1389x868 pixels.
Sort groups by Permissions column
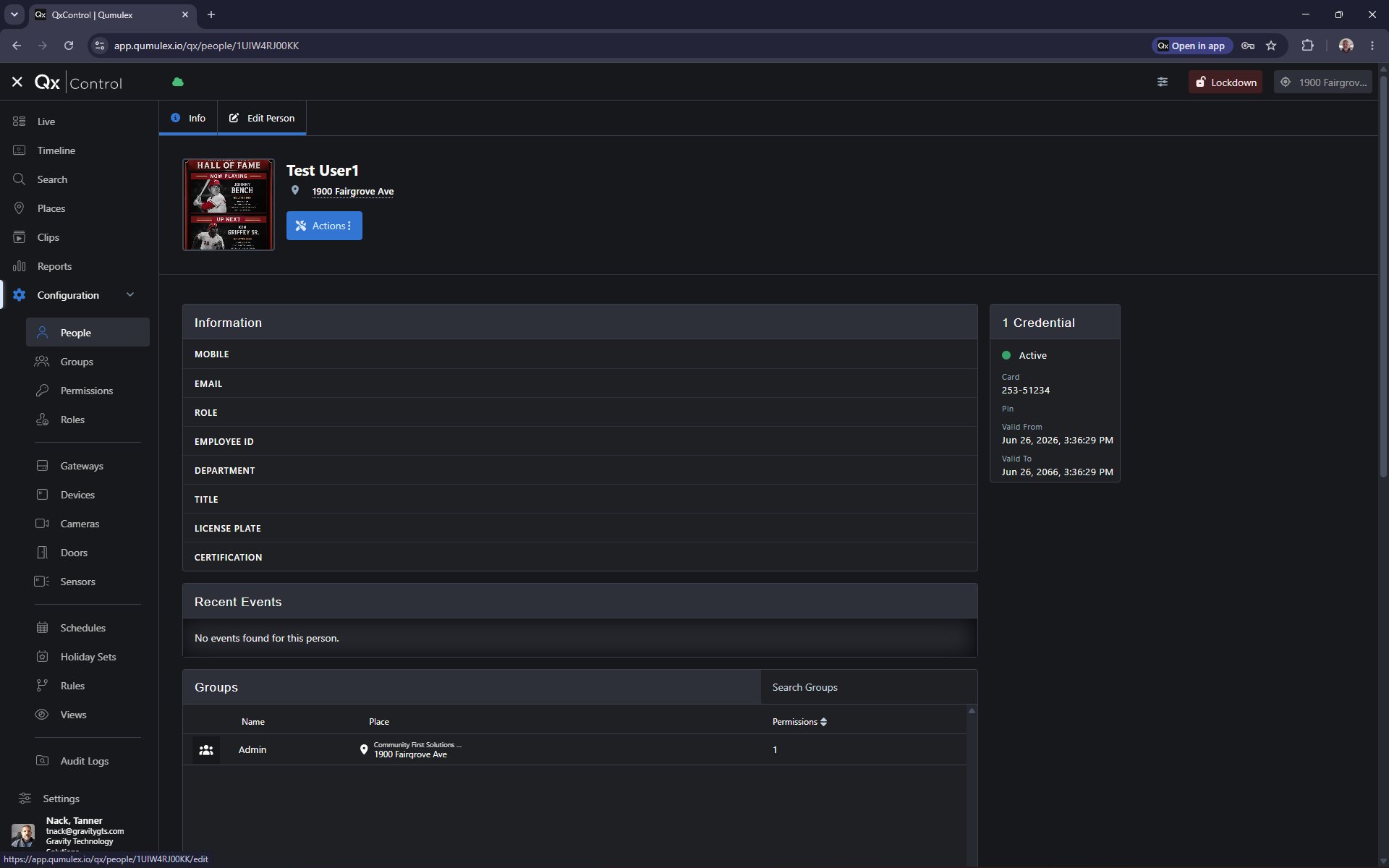point(799,722)
